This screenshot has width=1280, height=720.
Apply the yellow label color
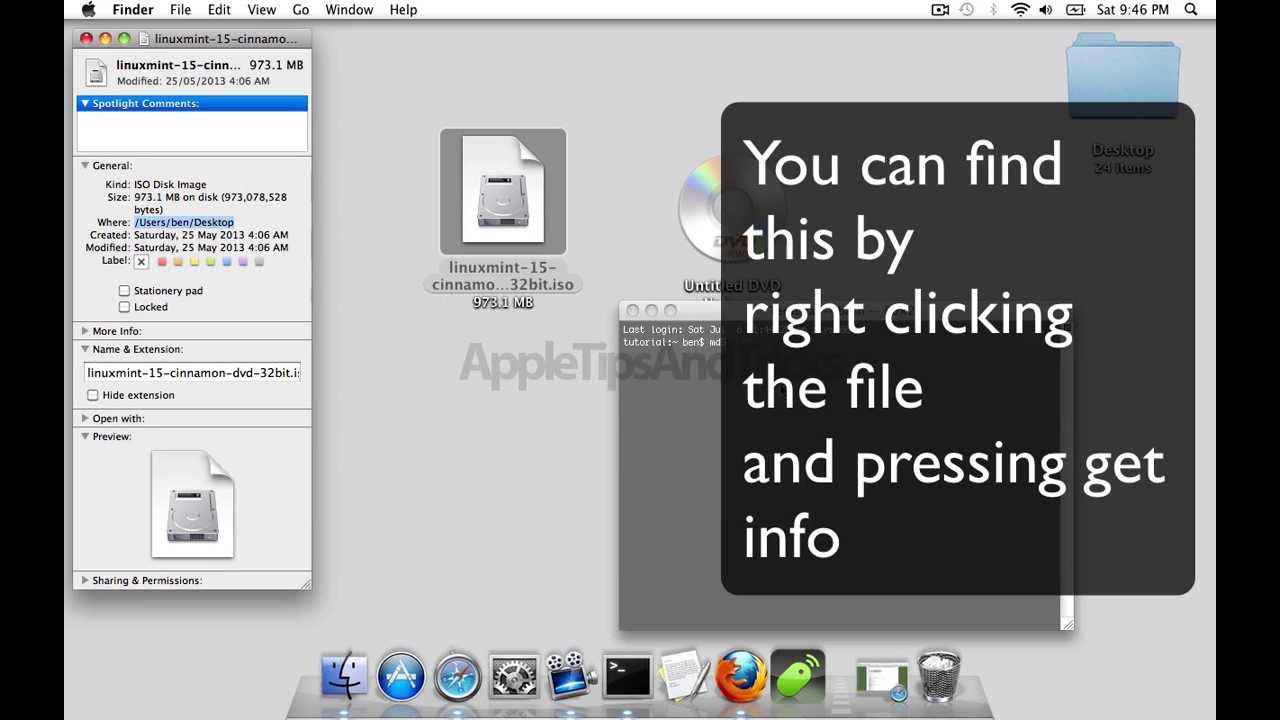(x=194, y=262)
